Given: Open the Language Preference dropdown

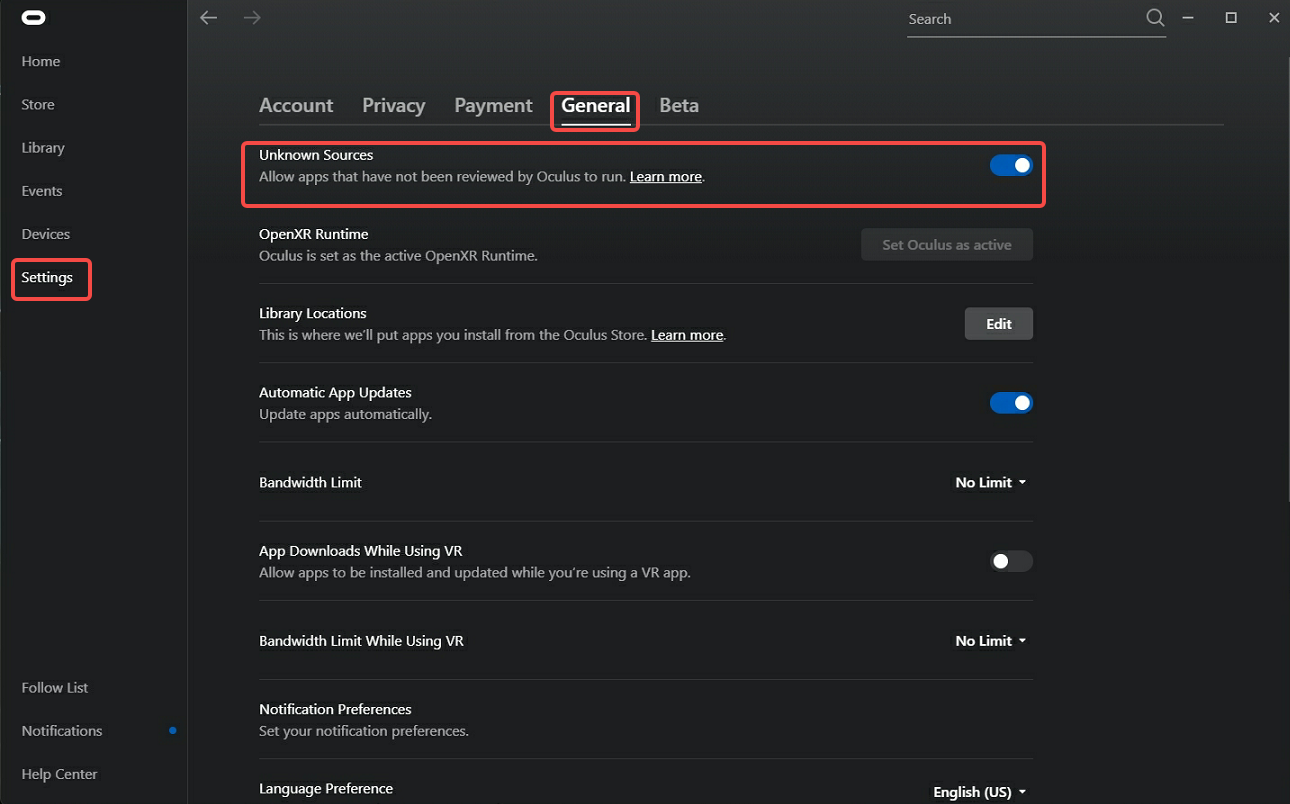Looking at the screenshot, I should click(x=980, y=792).
